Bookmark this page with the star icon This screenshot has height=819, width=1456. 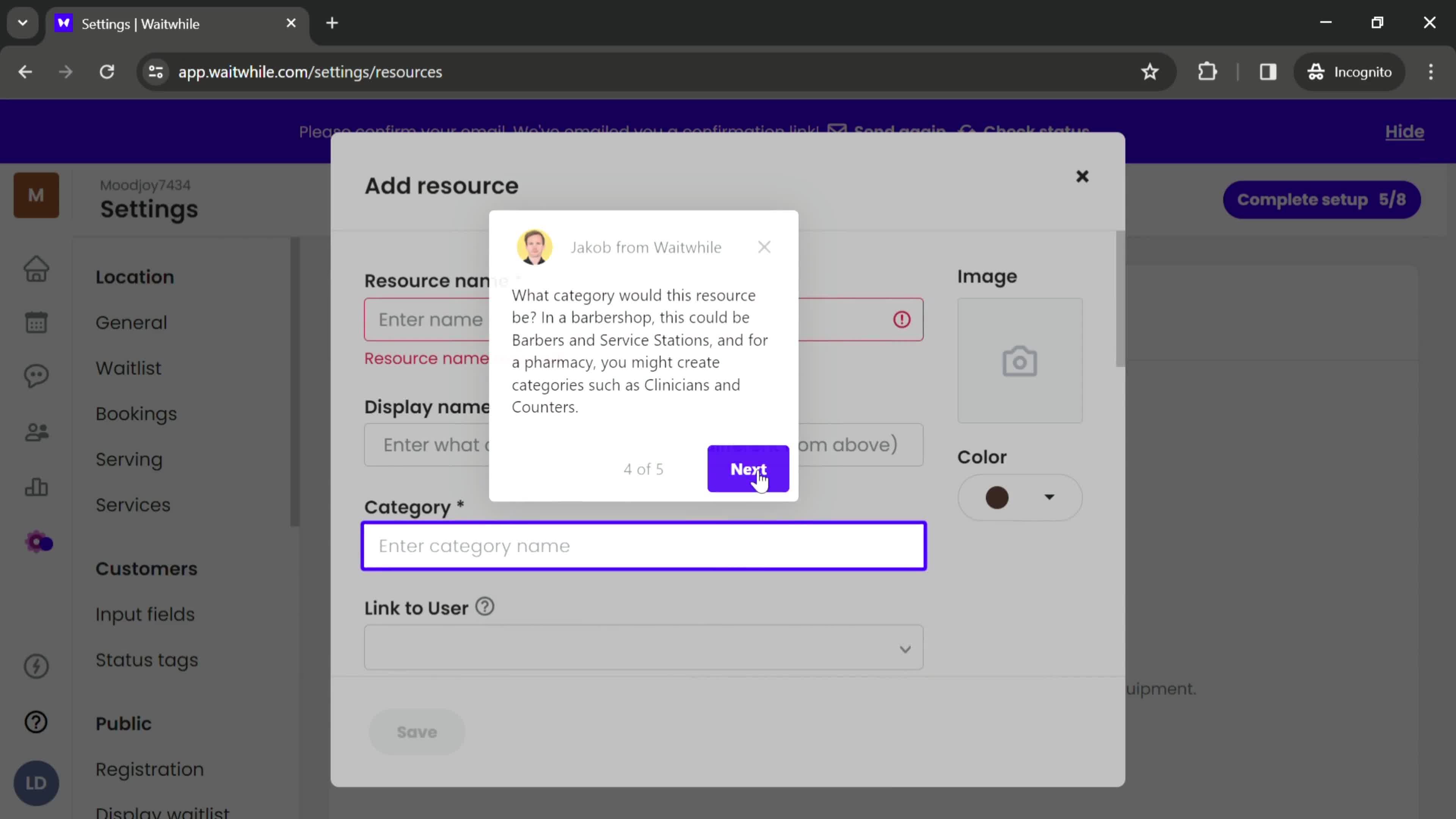(1150, 72)
